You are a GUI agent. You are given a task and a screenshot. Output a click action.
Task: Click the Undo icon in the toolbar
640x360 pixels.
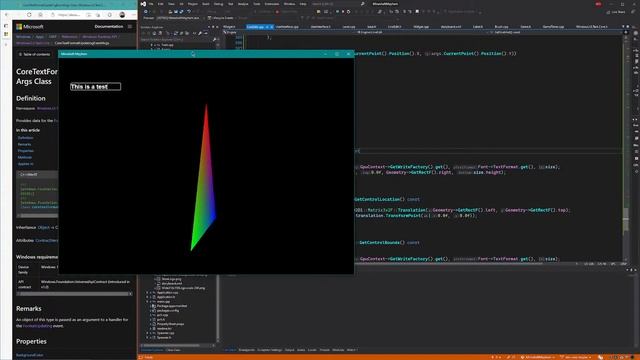[189, 11]
